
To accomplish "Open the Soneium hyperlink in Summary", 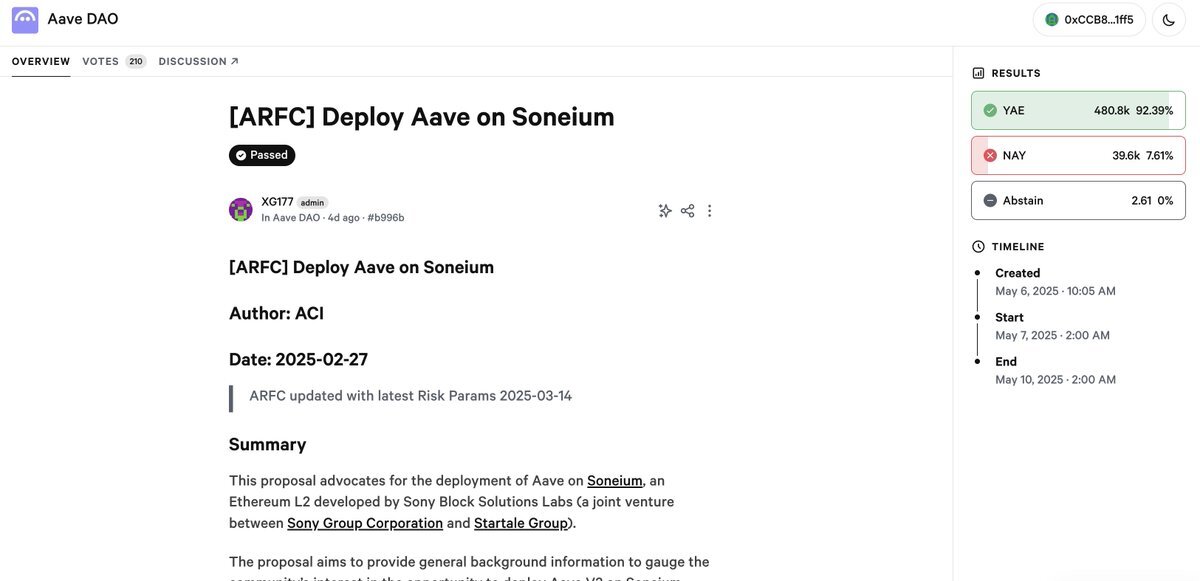I will (615, 481).
